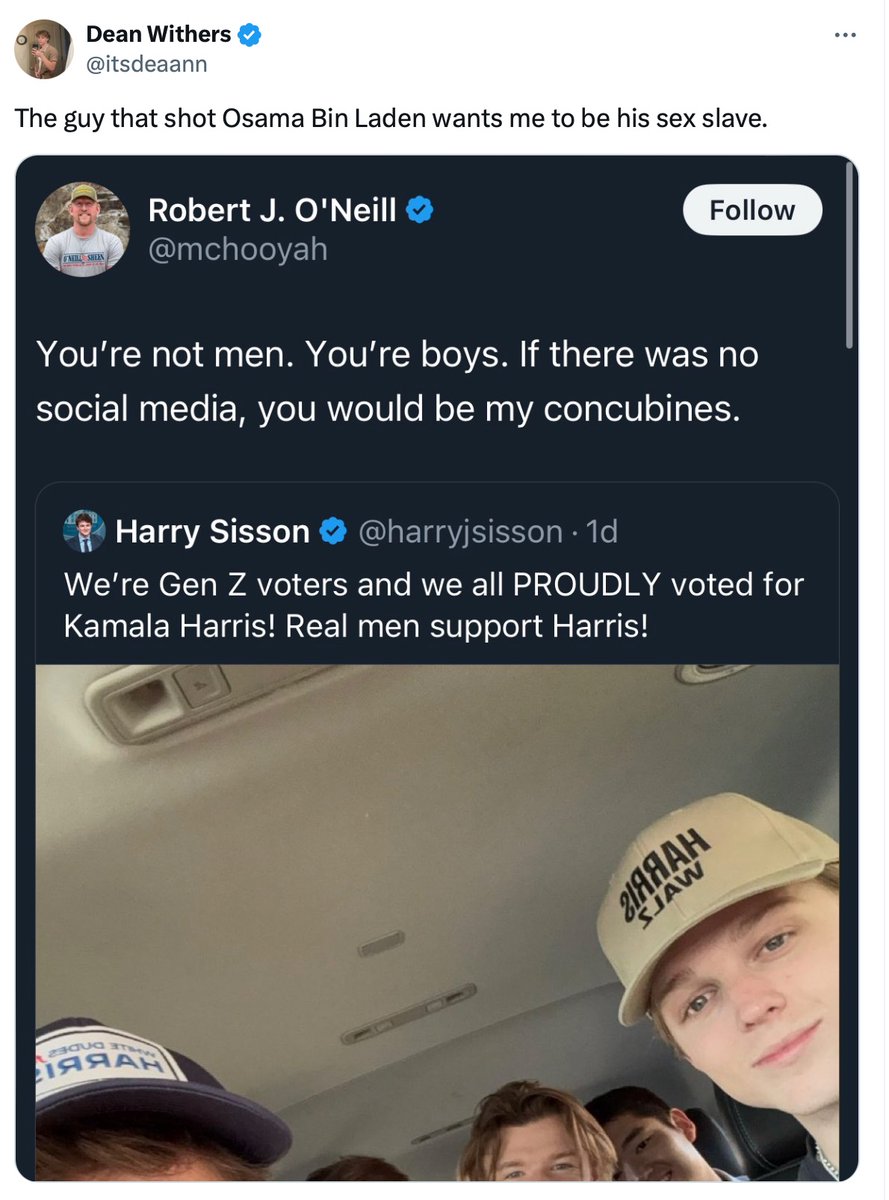
Task: Open the @mchooyah handle
Action: (x=237, y=248)
